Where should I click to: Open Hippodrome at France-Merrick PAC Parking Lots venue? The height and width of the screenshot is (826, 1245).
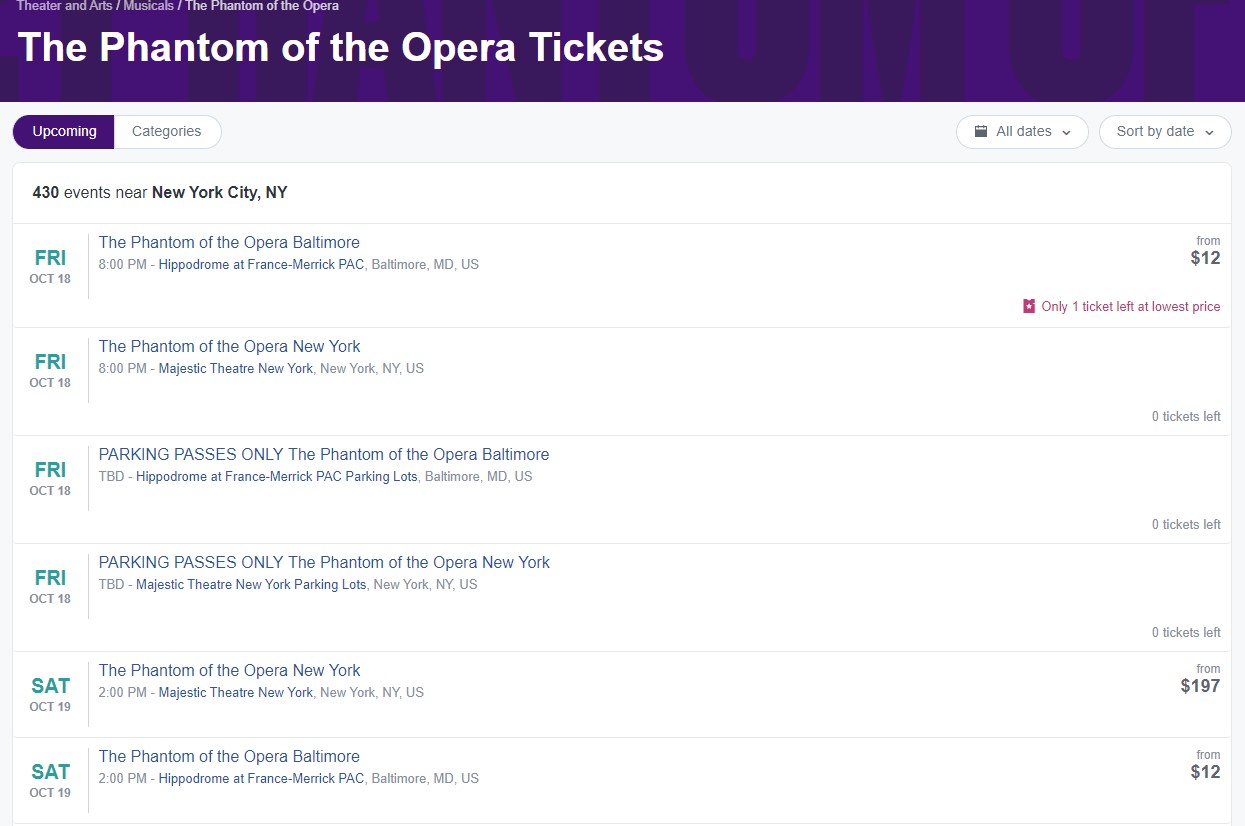[277, 476]
